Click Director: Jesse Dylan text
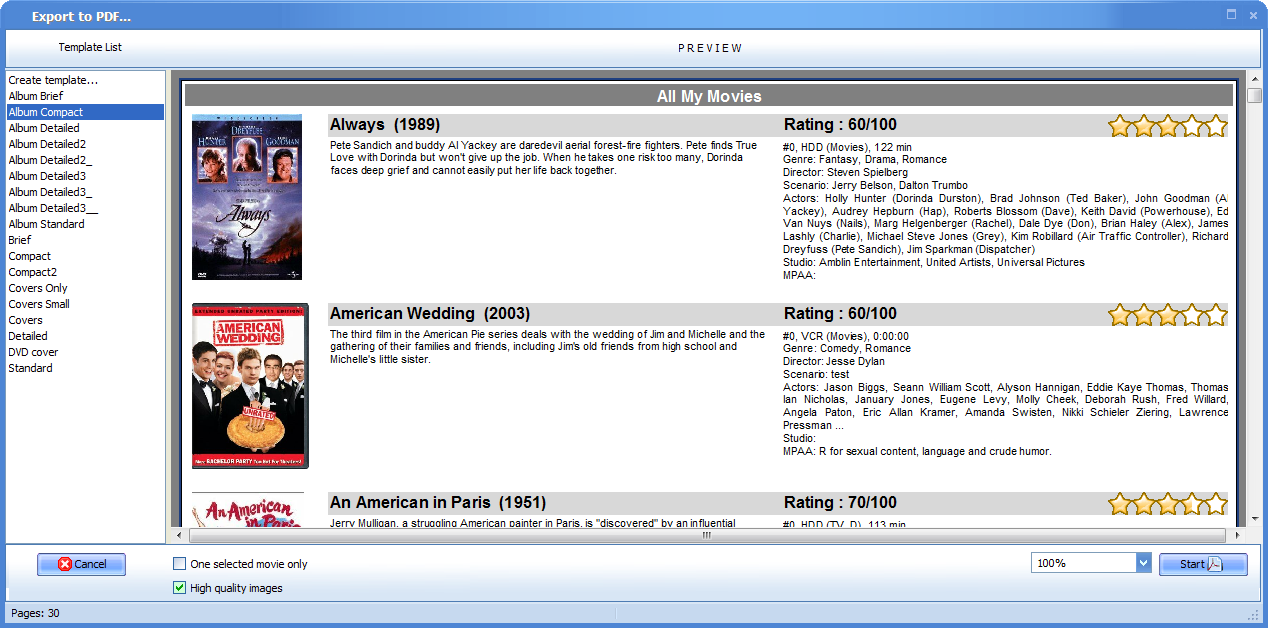This screenshot has width=1268, height=628. pos(832,361)
